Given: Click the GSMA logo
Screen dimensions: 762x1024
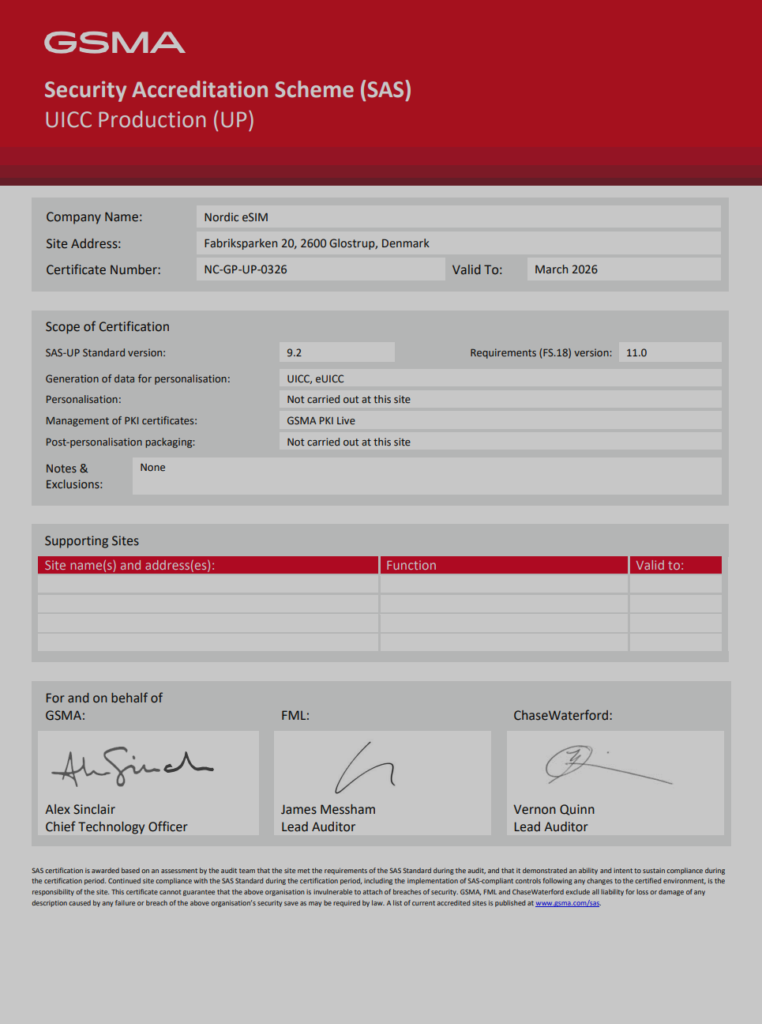Looking at the screenshot, I should click(114, 42).
